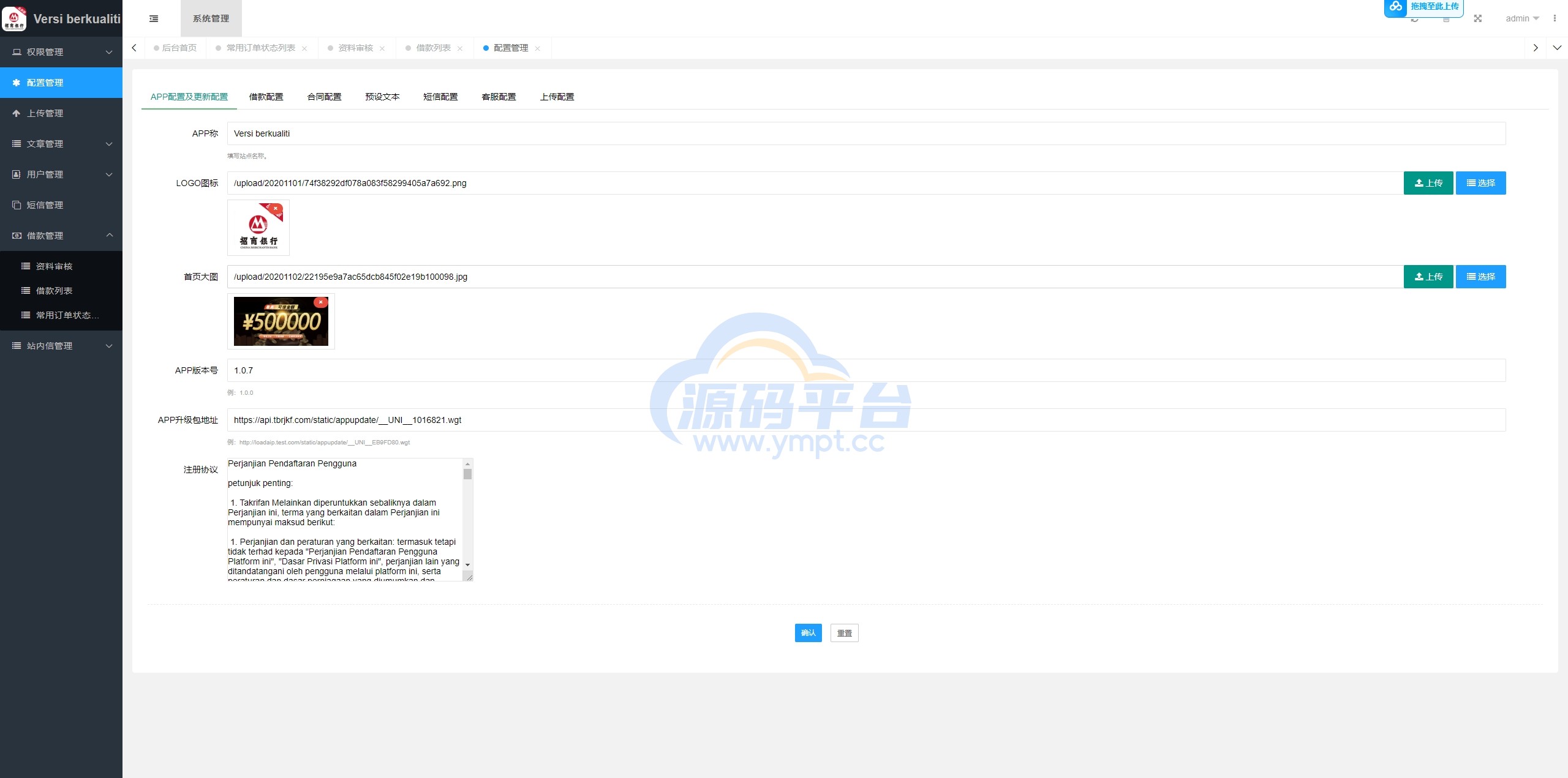Close the 借款列表 tab
The height and width of the screenshot is (778, 1568).
460,48
